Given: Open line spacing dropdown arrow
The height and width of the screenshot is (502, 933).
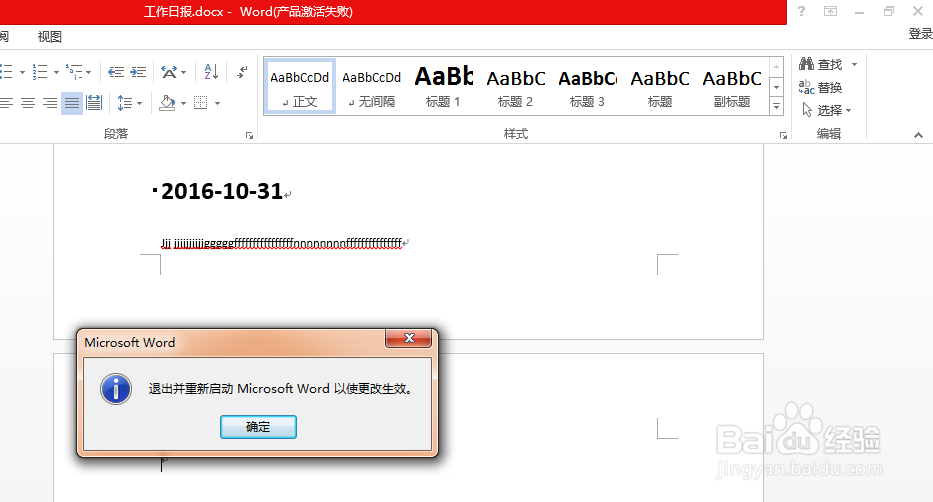Looking at the screenshot, I should [139, 103].
